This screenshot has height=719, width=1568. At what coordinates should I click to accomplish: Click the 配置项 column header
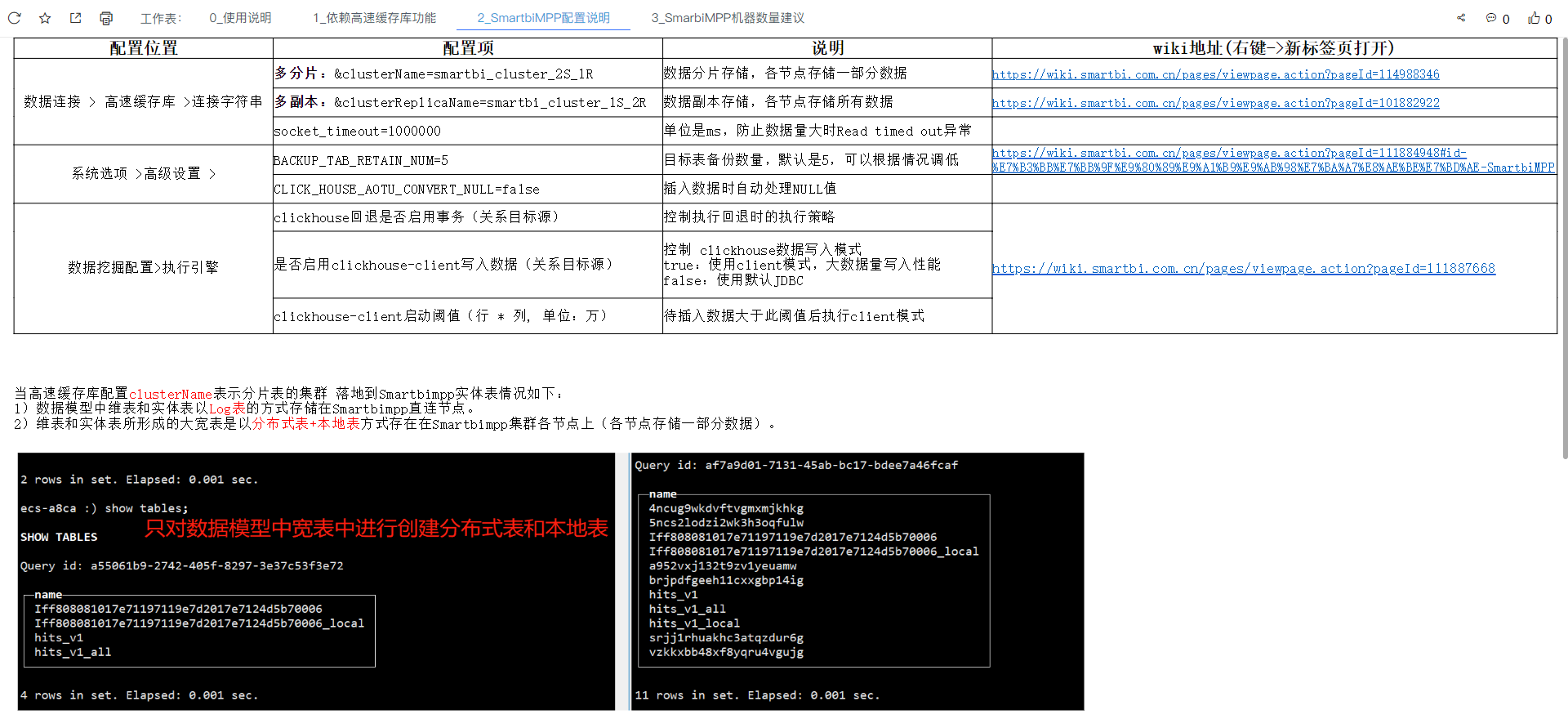[x=468, y=48]
